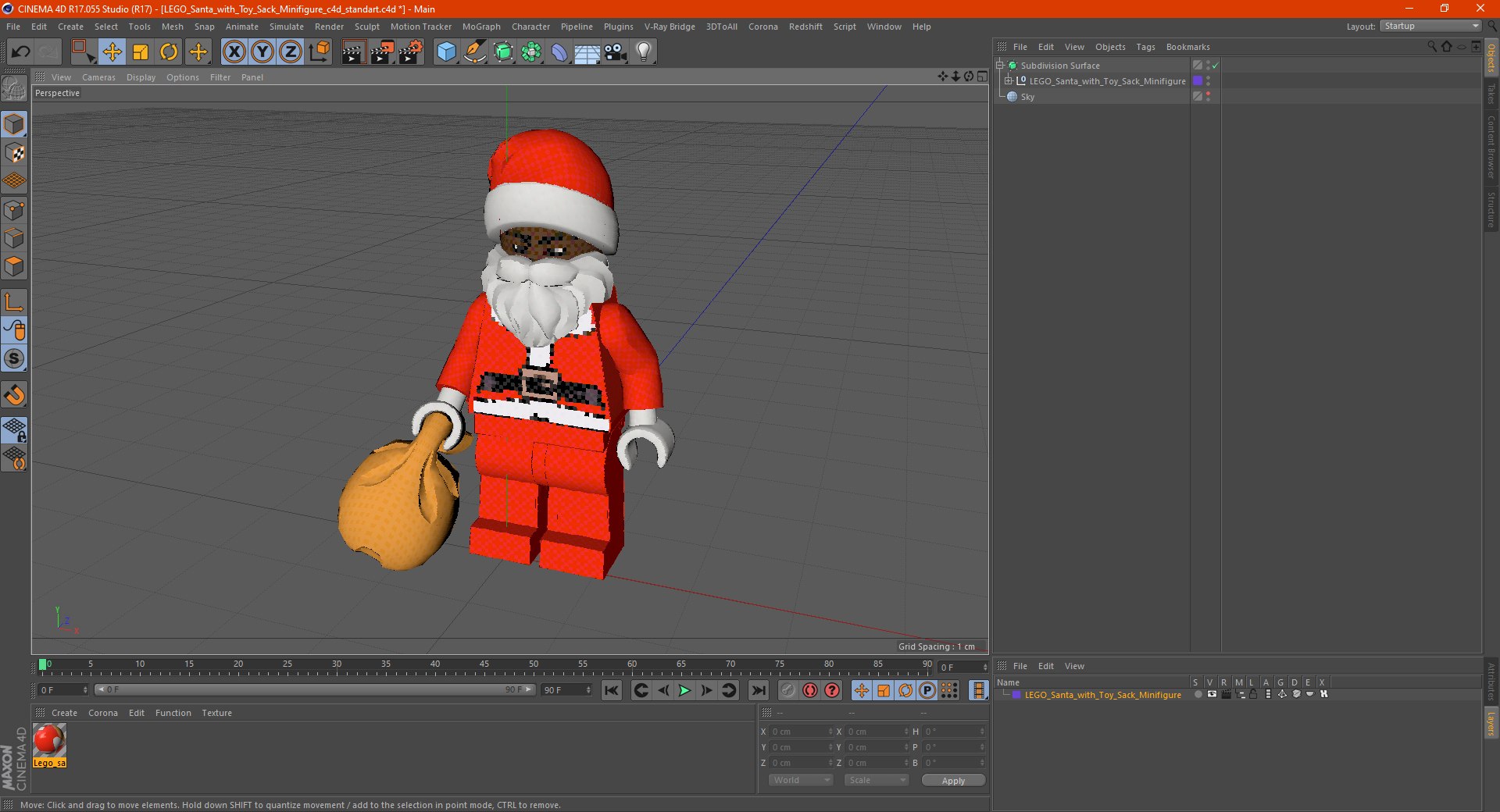Render the current view
This screenshot has height=812, width=1500.
pos(353,52)
